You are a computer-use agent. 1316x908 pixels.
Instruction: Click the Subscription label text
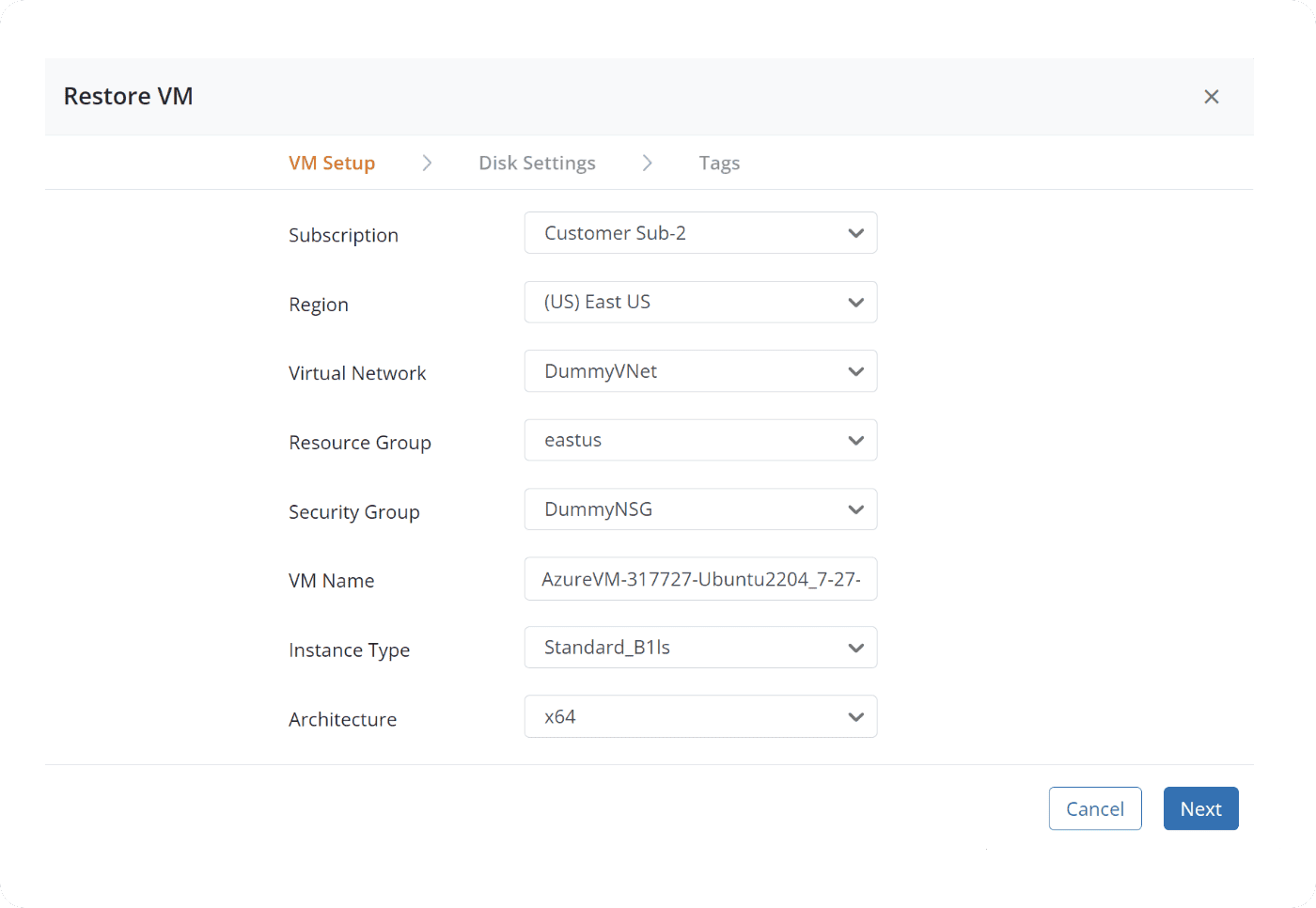tap(343, 236)
